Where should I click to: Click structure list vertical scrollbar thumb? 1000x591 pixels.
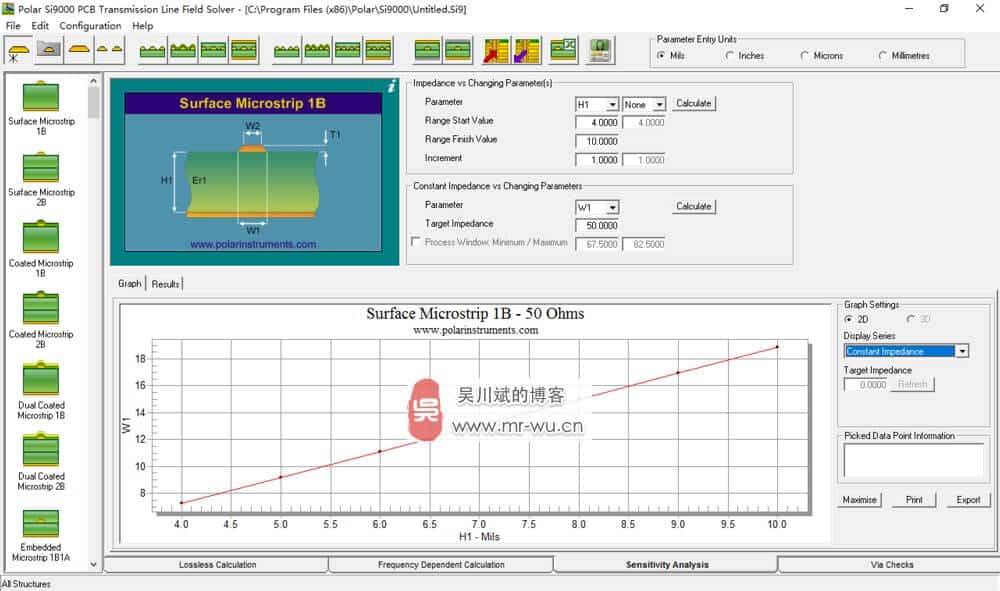pos(94,103)
